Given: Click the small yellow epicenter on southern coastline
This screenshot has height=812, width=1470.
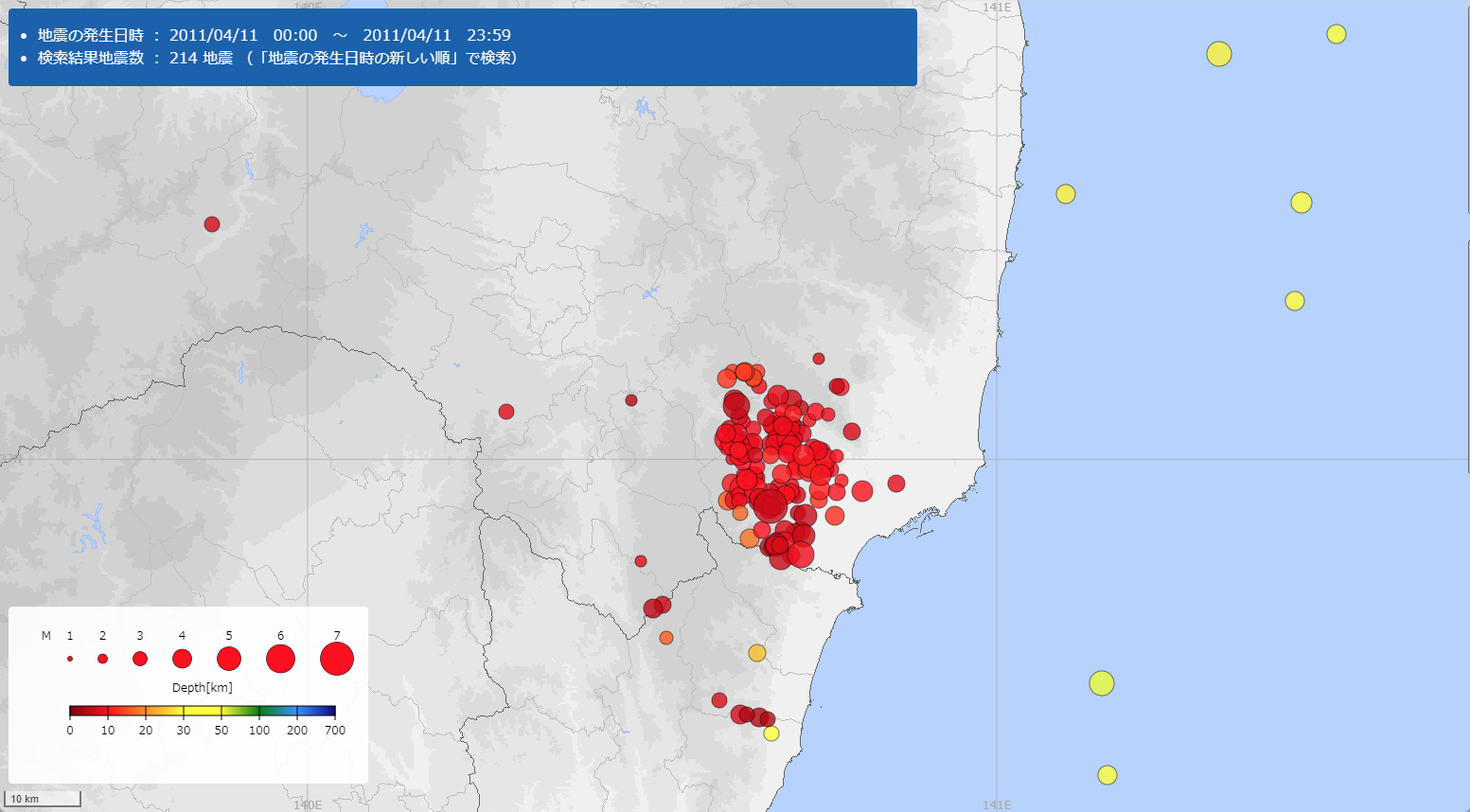Looking at the screenshot, I should [x=771, y=733].
